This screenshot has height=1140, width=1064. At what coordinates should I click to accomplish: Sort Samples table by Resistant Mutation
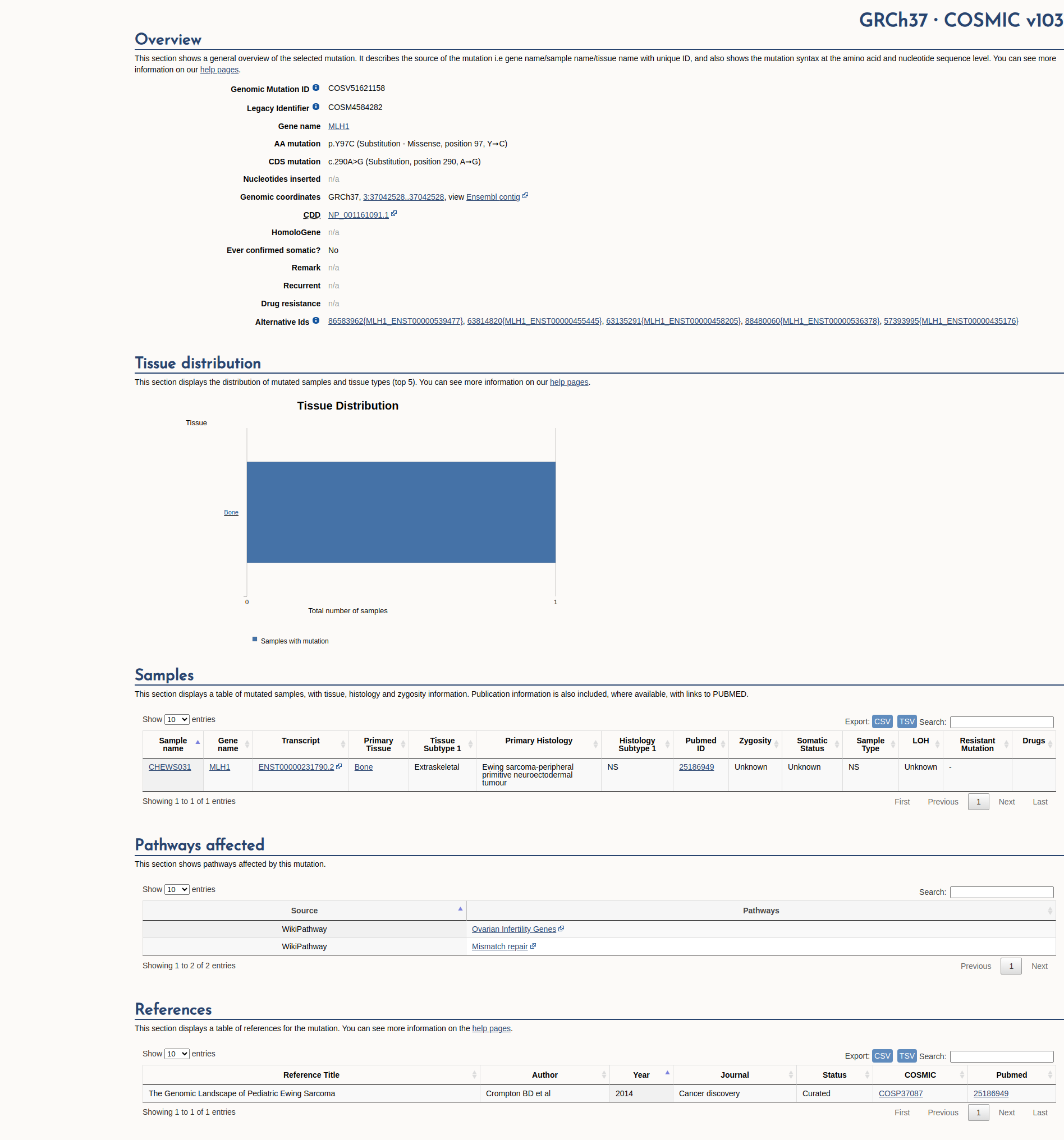(x=978, y=744)
